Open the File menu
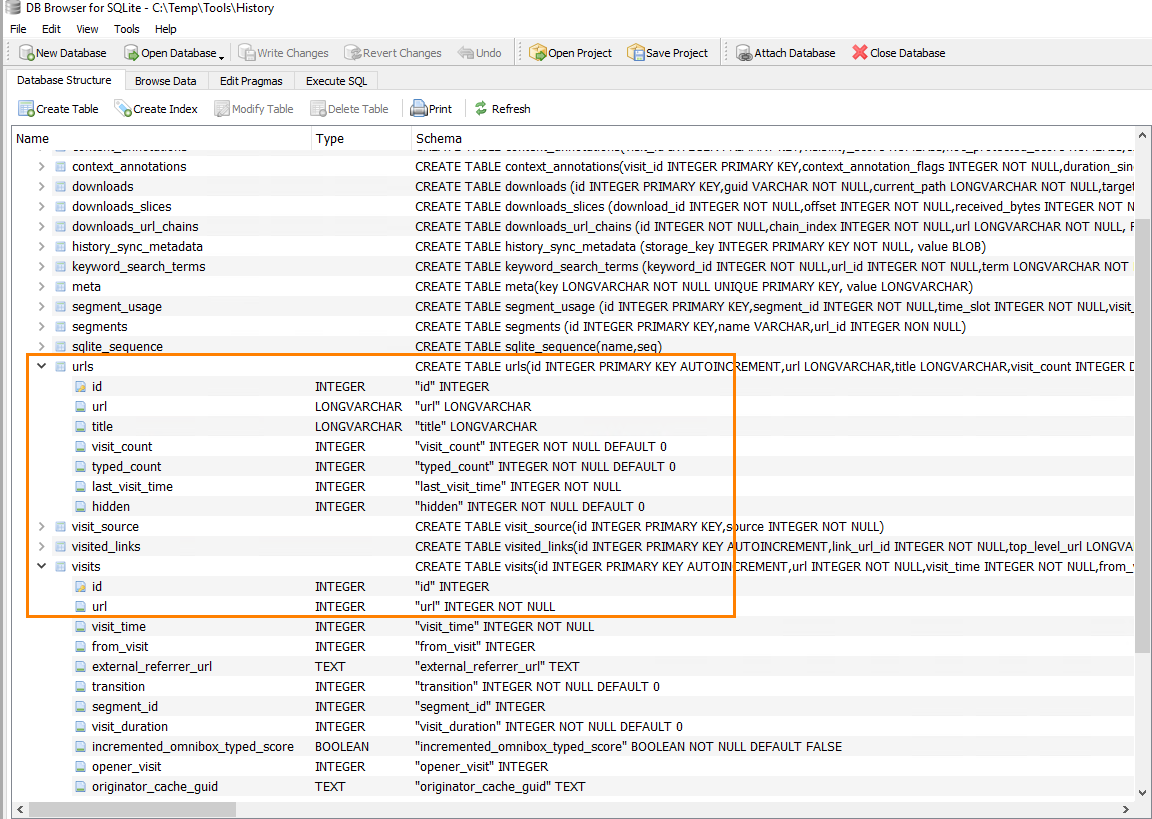The height and width of the screenshot is (819, 1152). tap(18, 29)
